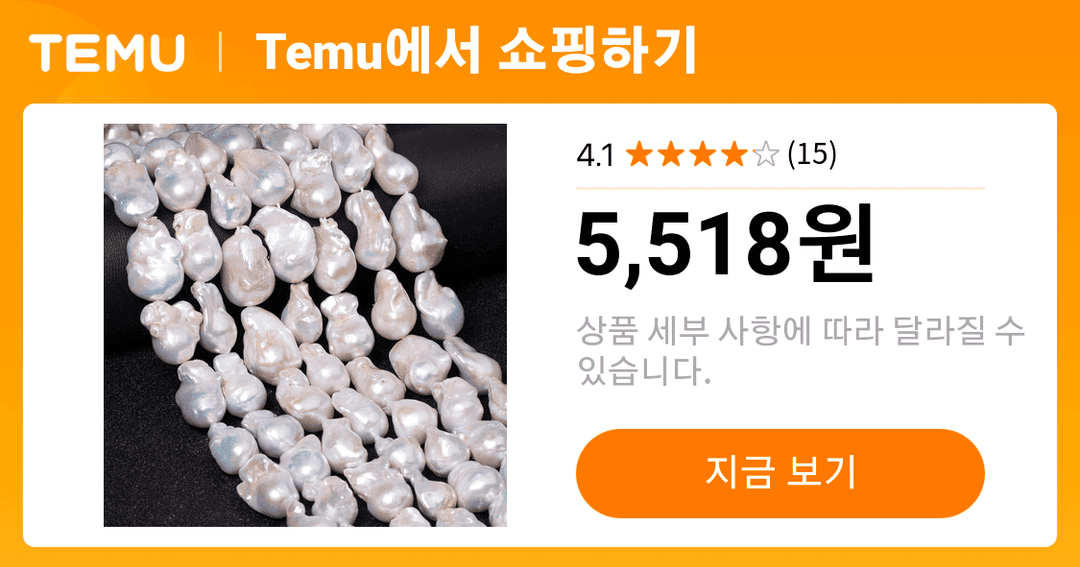The width and height of the screenshot is (1080, 567).
Task: Click the white TEMU logo
Action: [x=107, y=53]
